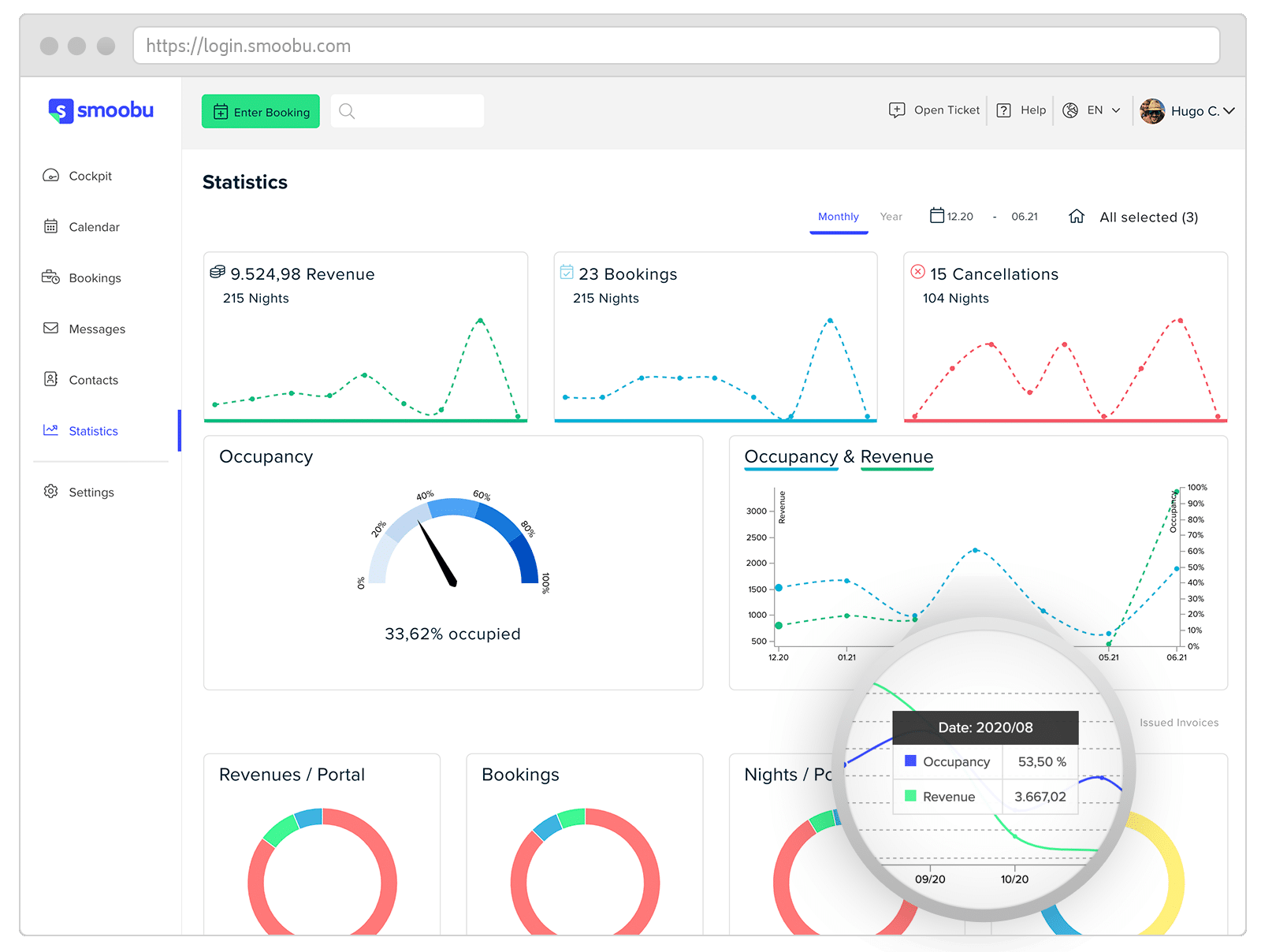Click the 3.667,02 revenue value
Image resolution: width=1261 pixels, height=952 pixels.
1040,797
